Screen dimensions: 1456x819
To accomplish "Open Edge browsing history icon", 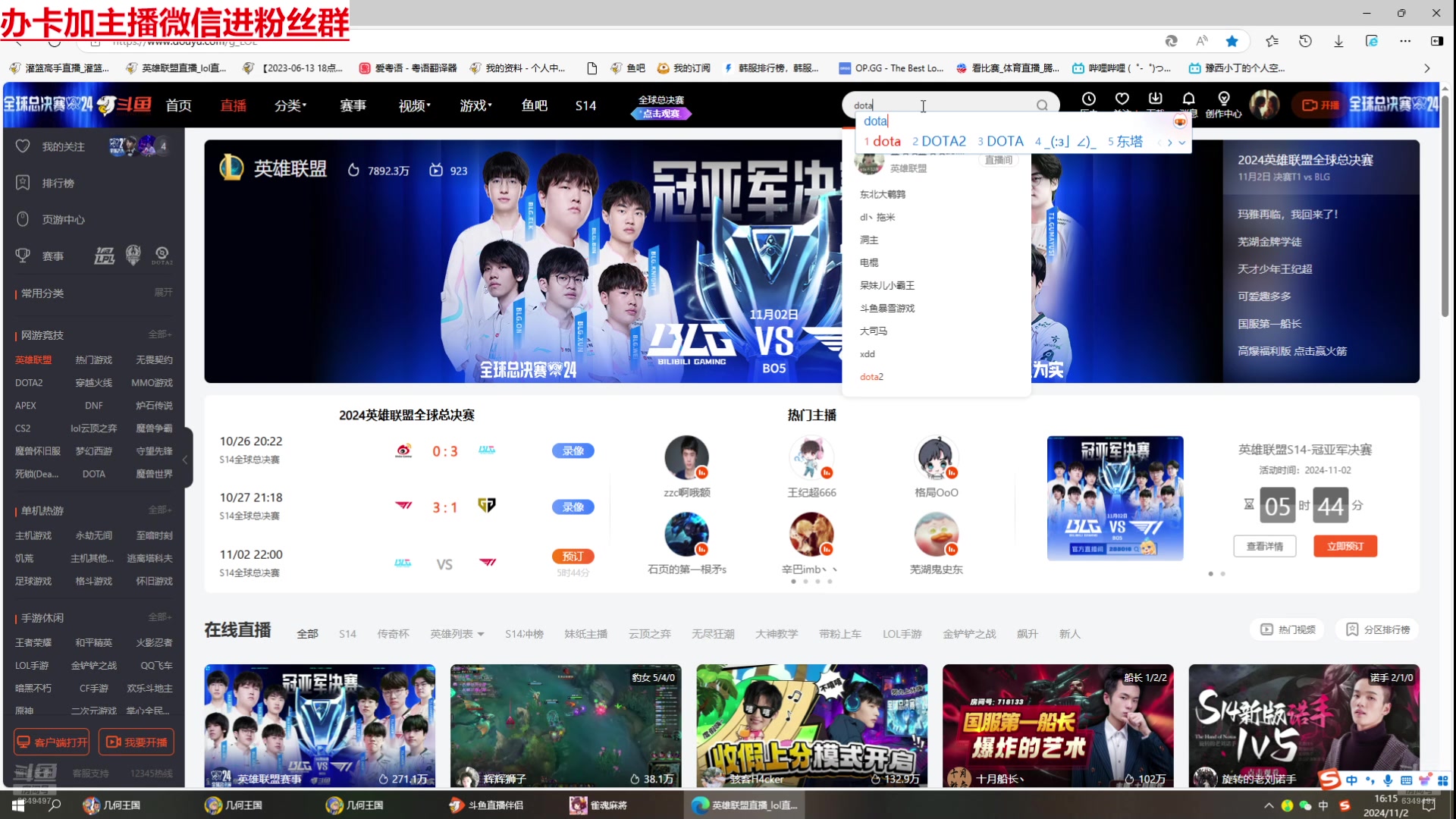I will [1305, 41].
